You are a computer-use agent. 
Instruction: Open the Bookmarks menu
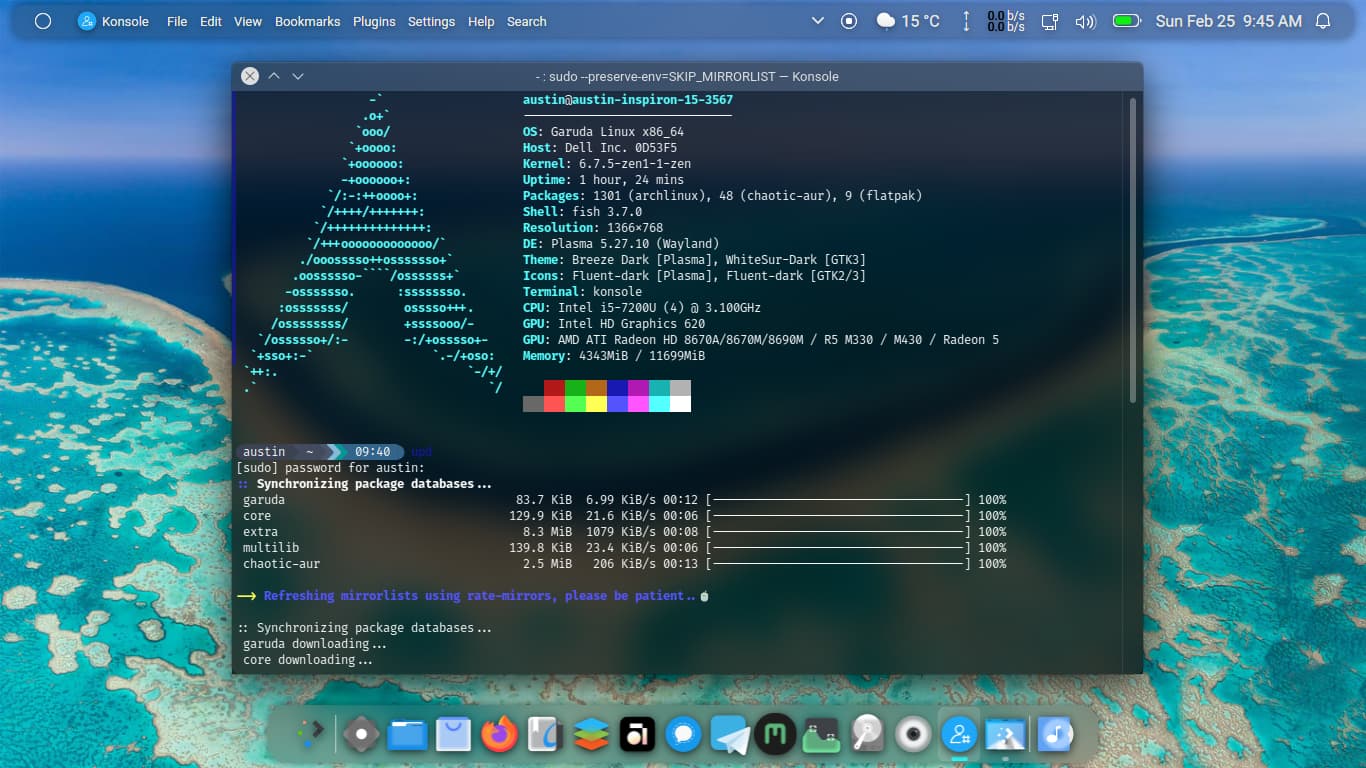(307, 21)
